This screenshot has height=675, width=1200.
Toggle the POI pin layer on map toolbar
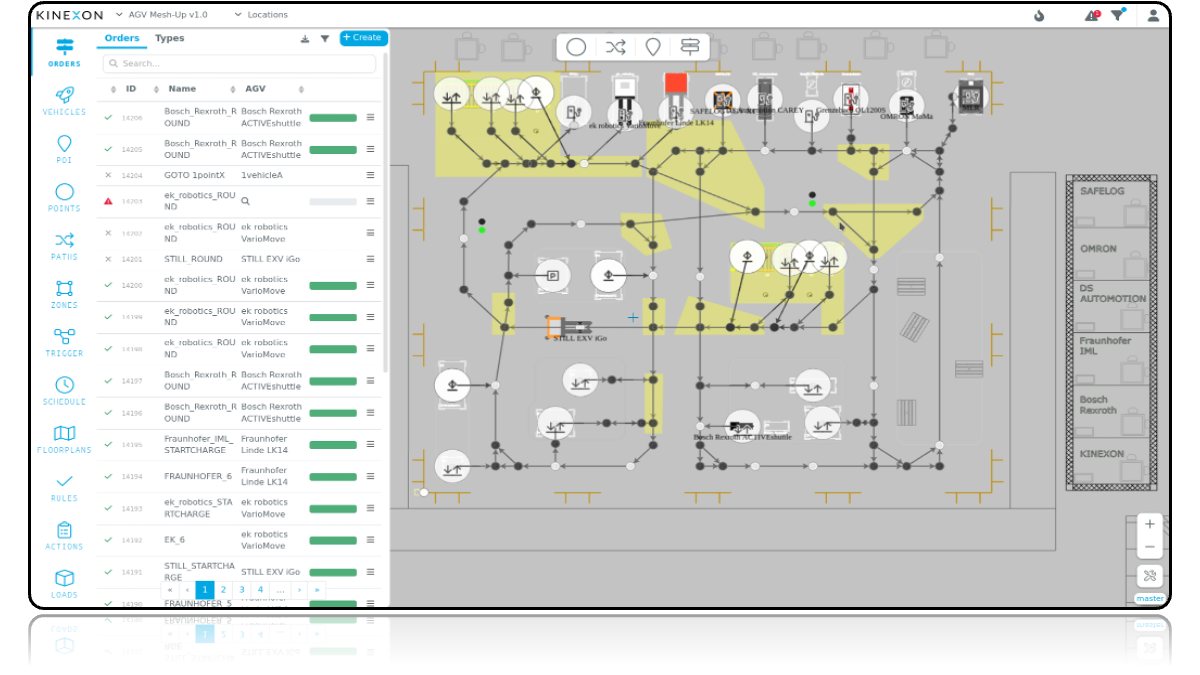click(652, 47)
